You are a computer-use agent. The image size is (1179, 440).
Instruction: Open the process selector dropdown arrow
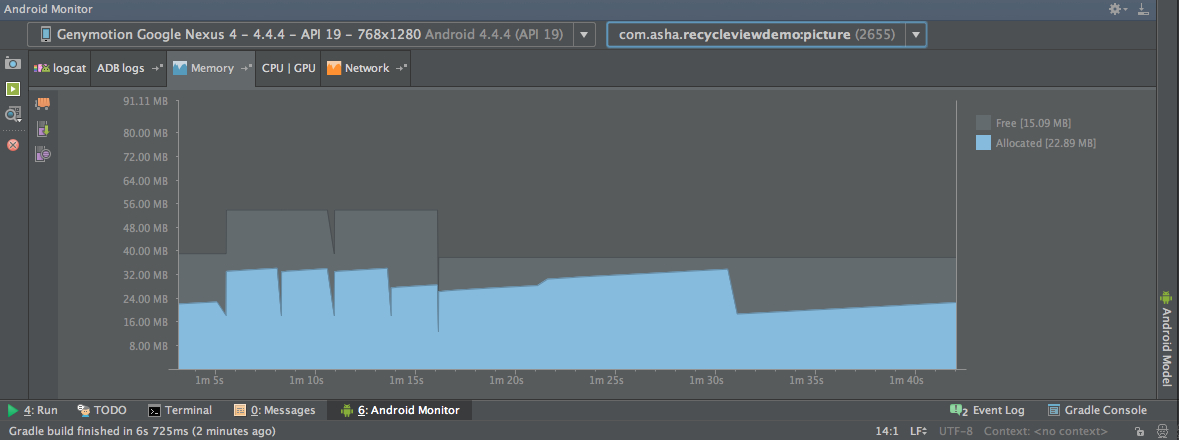pos(916,35)
